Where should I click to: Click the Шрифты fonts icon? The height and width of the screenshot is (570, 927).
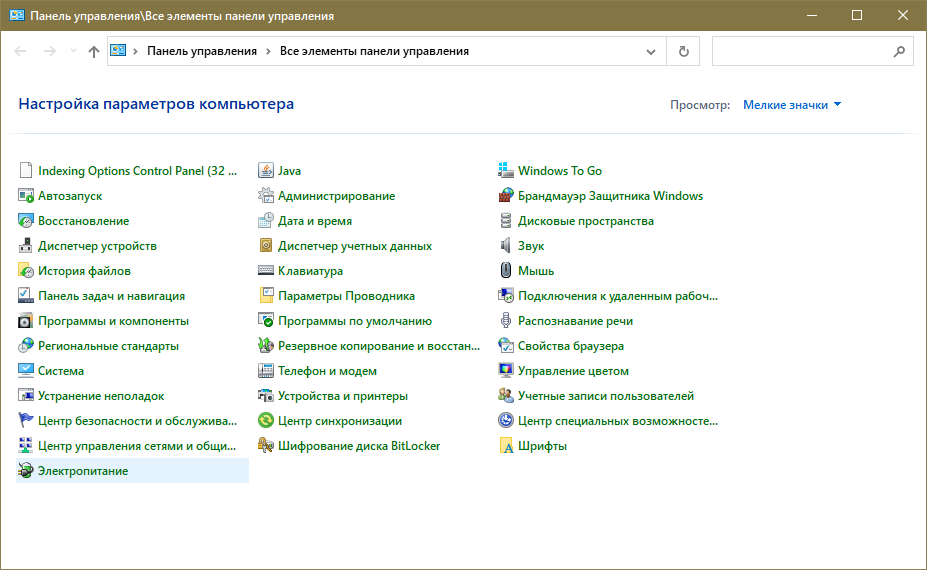pos(506,446)
